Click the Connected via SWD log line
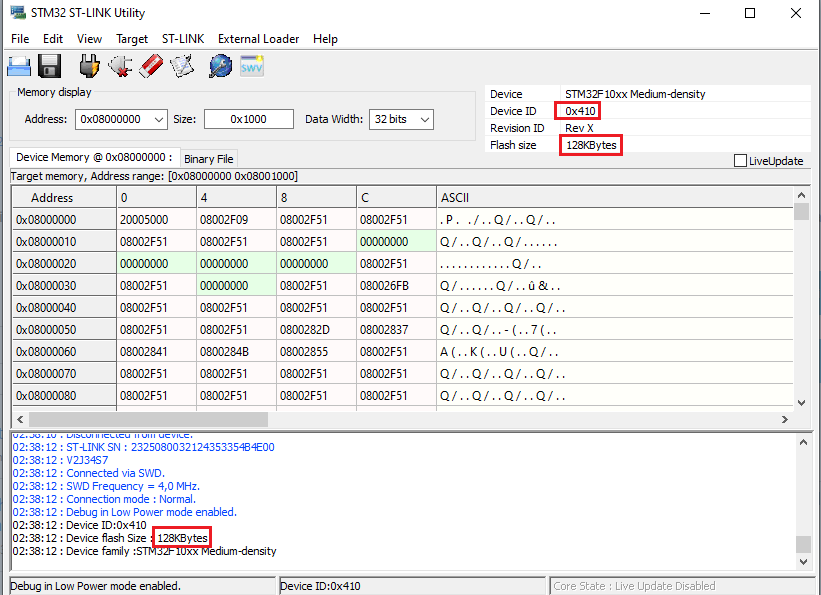This screenshot has height=595, width=821. [88, 473]
